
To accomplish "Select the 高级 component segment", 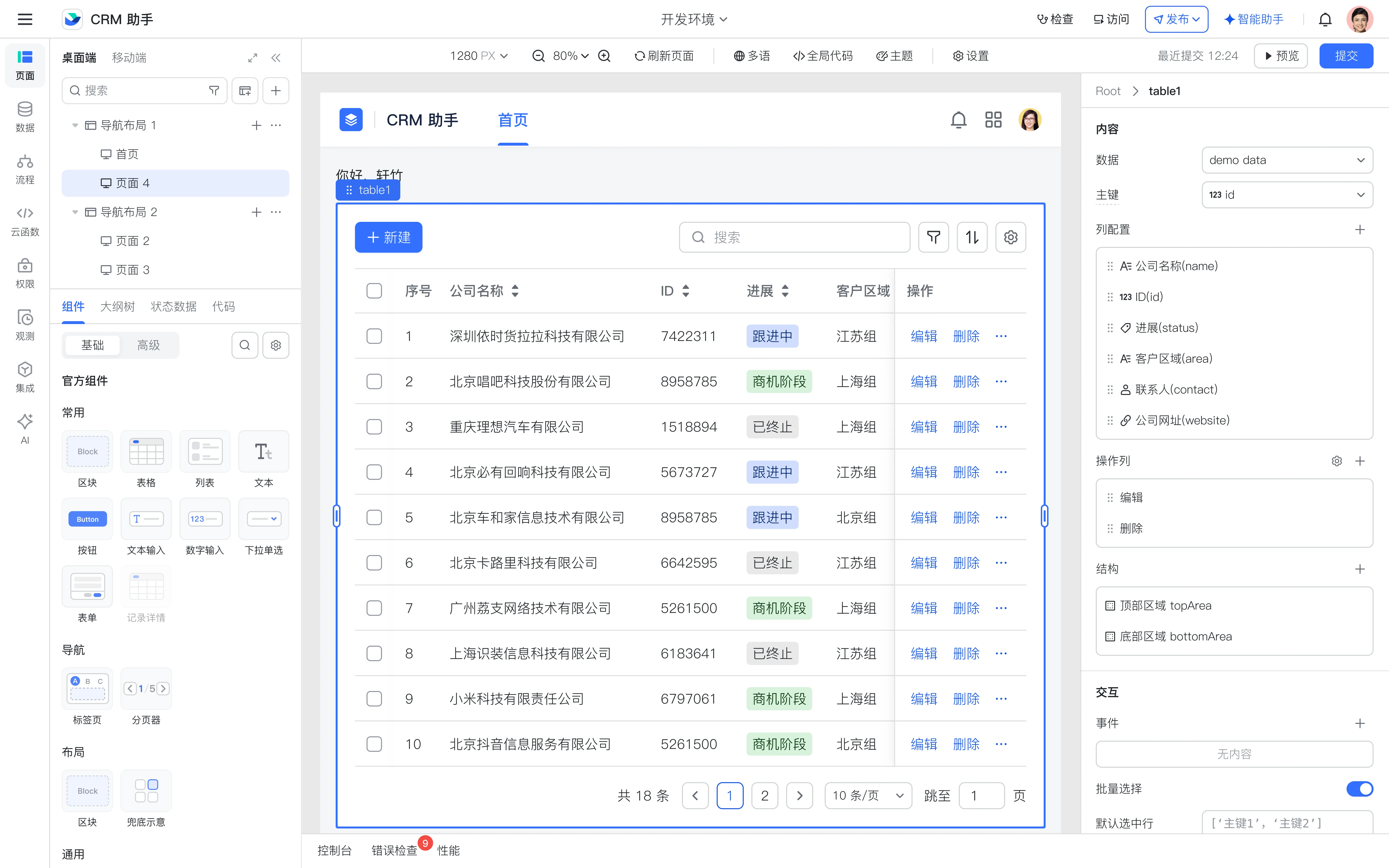I will point(148,345).
